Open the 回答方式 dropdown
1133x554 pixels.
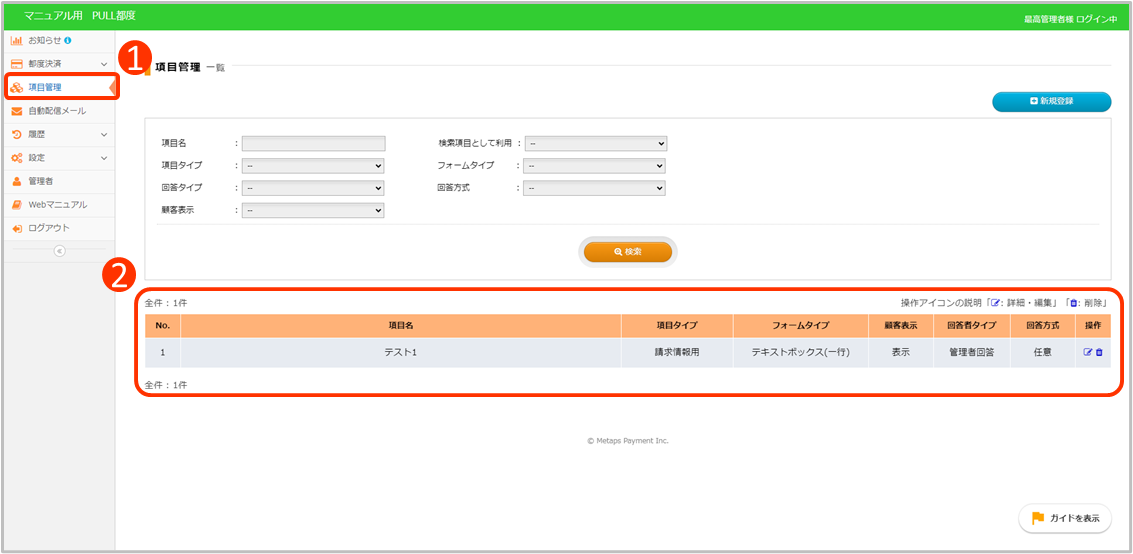pos(595,188)
